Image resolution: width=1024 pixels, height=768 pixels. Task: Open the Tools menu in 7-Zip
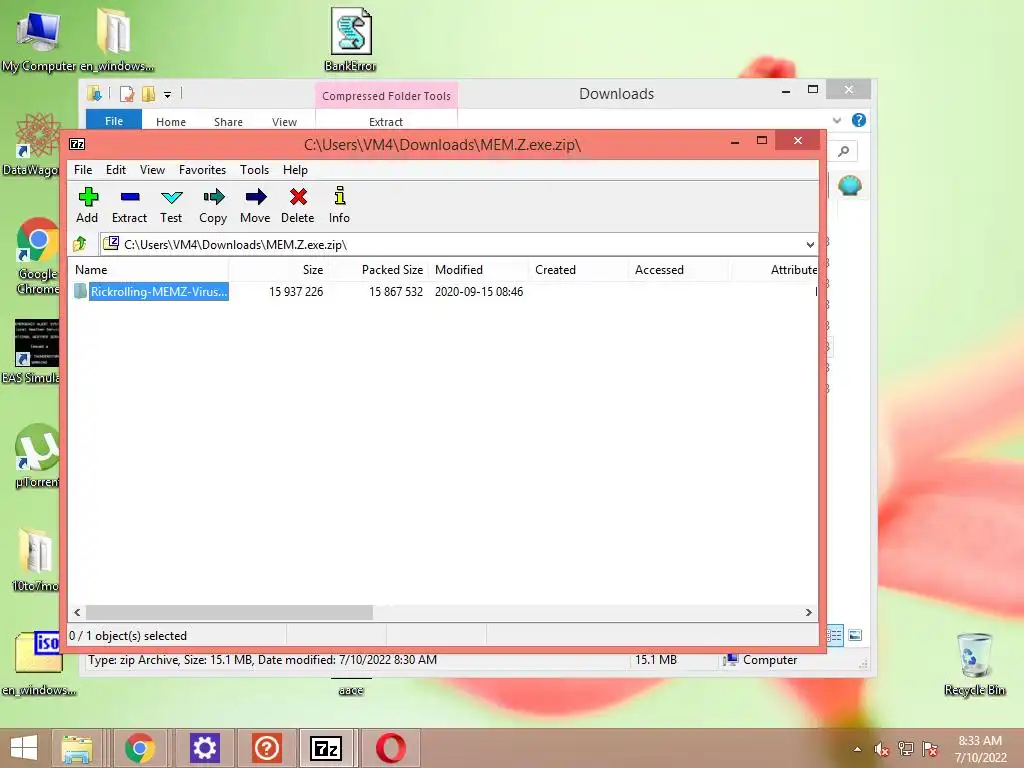254,170
